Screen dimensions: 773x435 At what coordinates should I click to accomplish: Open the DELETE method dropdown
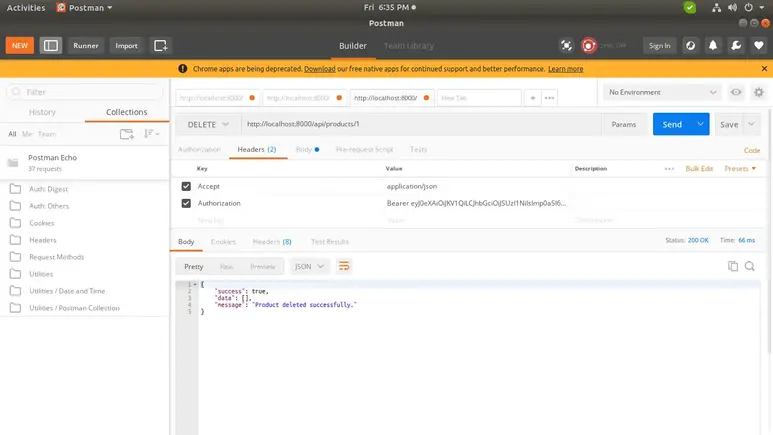pyautogui.click(x=207, y=124)
